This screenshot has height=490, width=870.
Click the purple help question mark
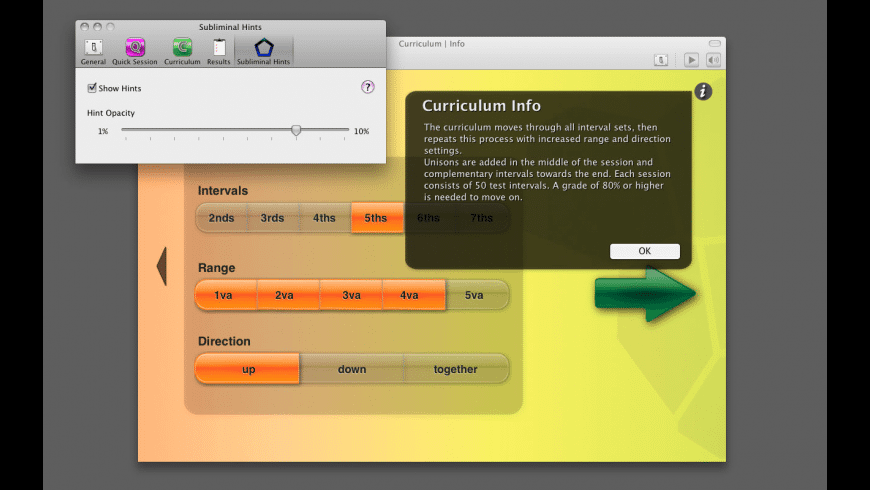coord(367,88)
